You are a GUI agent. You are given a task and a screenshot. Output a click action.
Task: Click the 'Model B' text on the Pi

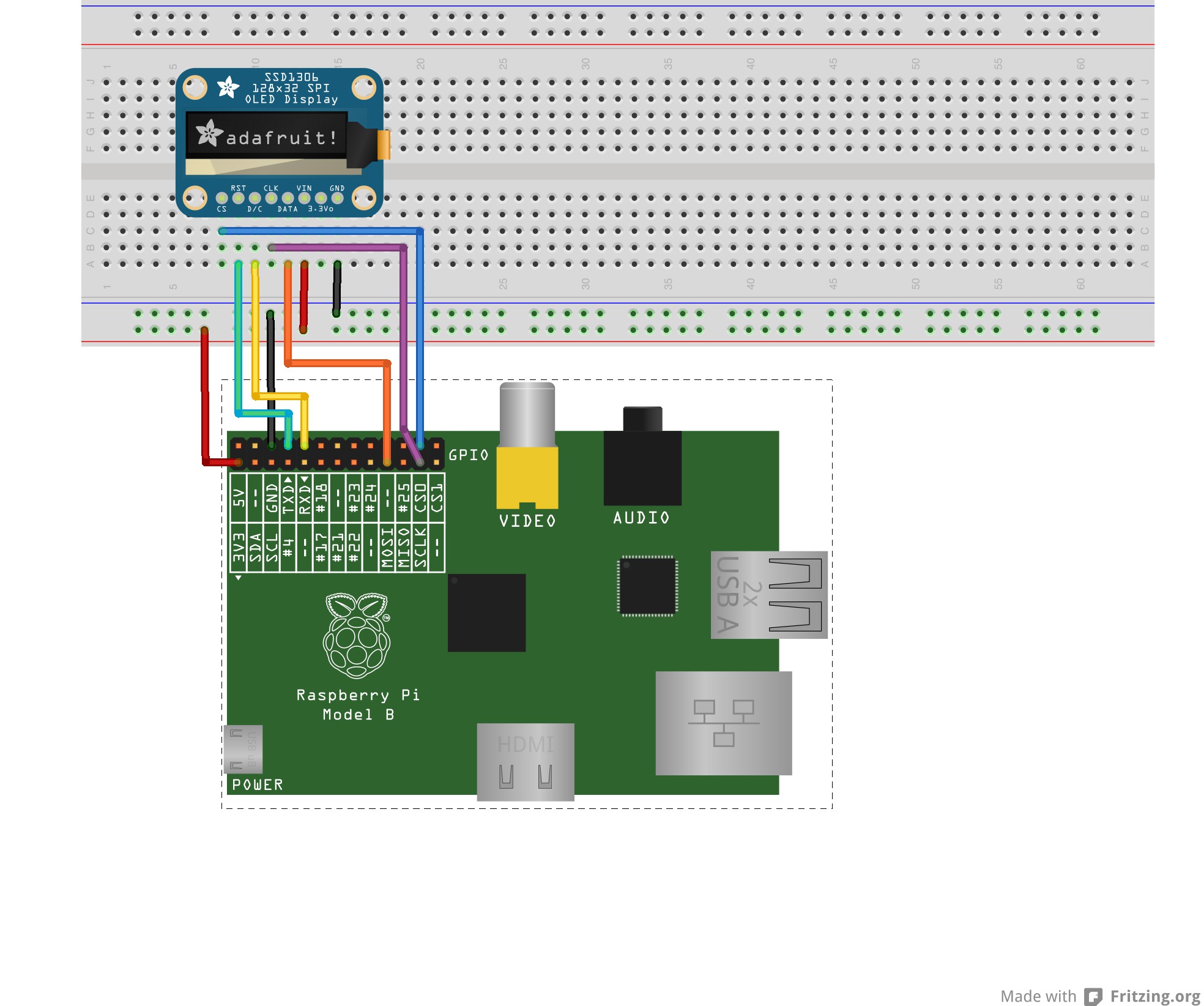358,715
